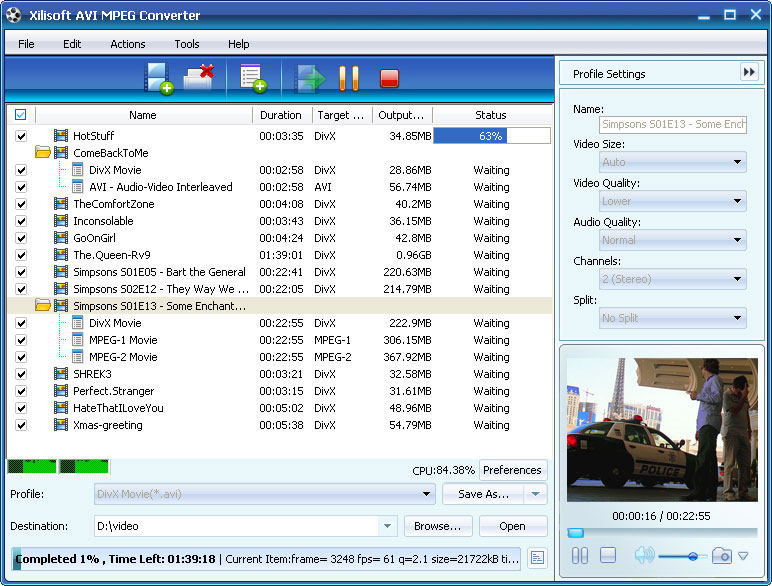This screenshot has width=772, height=586.
Task: Click the Save As... button
Action: pos(483,494)
